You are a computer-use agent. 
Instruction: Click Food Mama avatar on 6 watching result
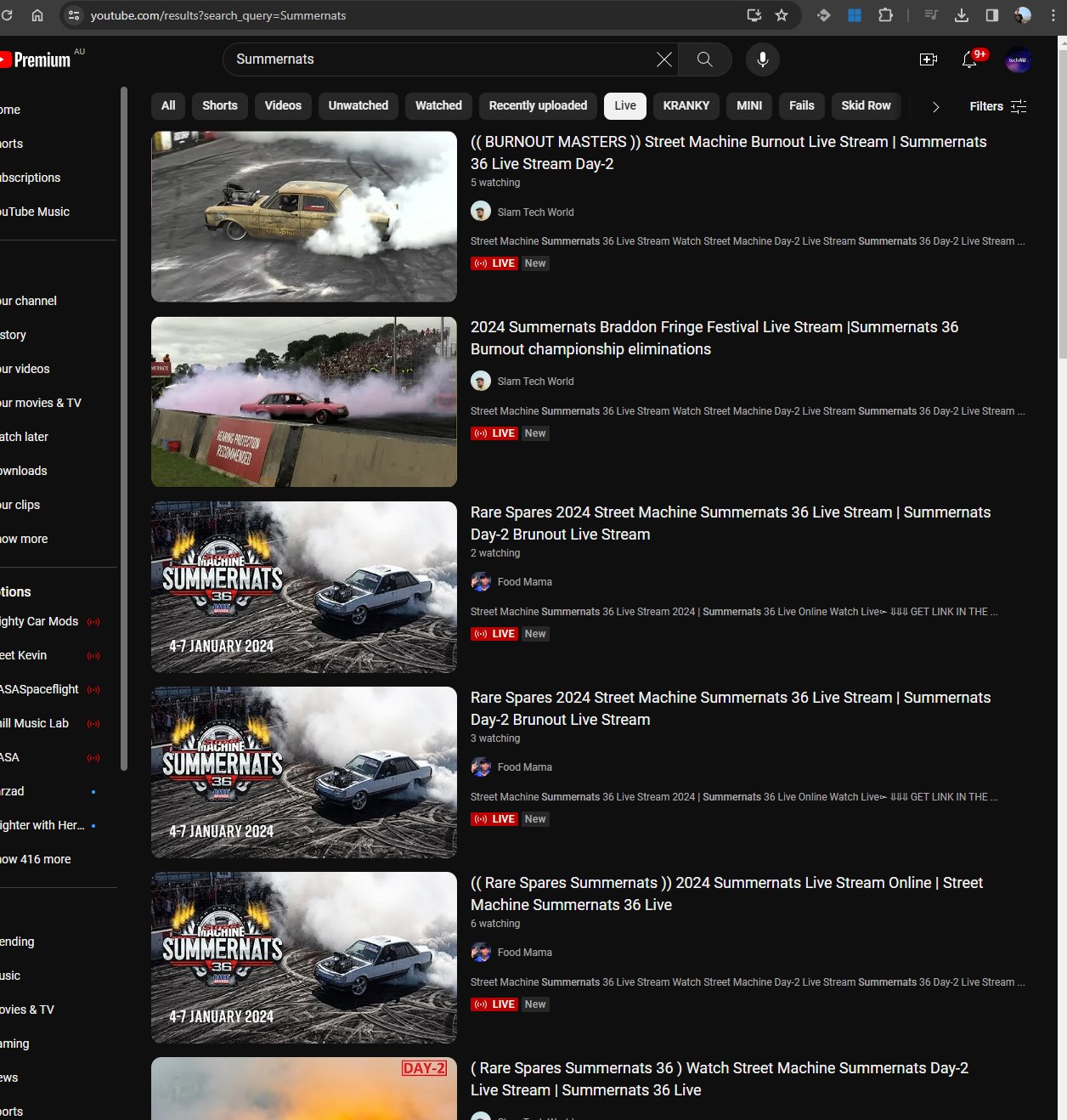[481, 952]
